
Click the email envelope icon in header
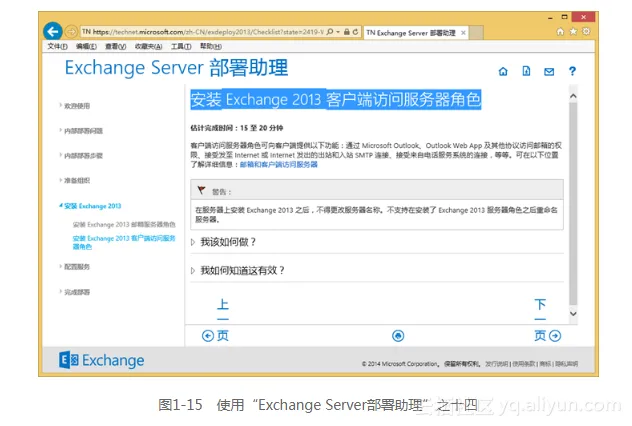(549, 72)
